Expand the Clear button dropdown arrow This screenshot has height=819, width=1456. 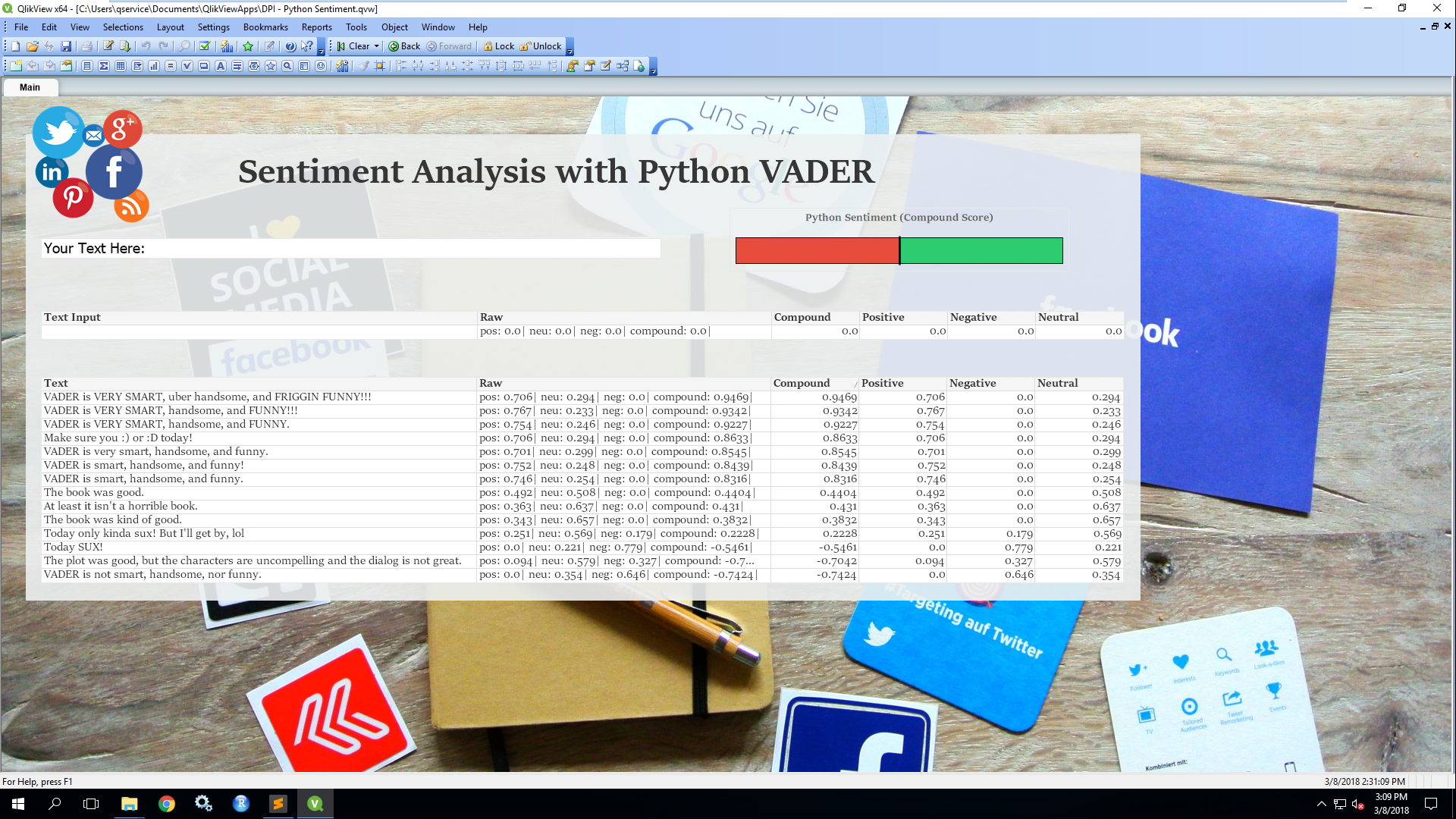tap(376, 46)
